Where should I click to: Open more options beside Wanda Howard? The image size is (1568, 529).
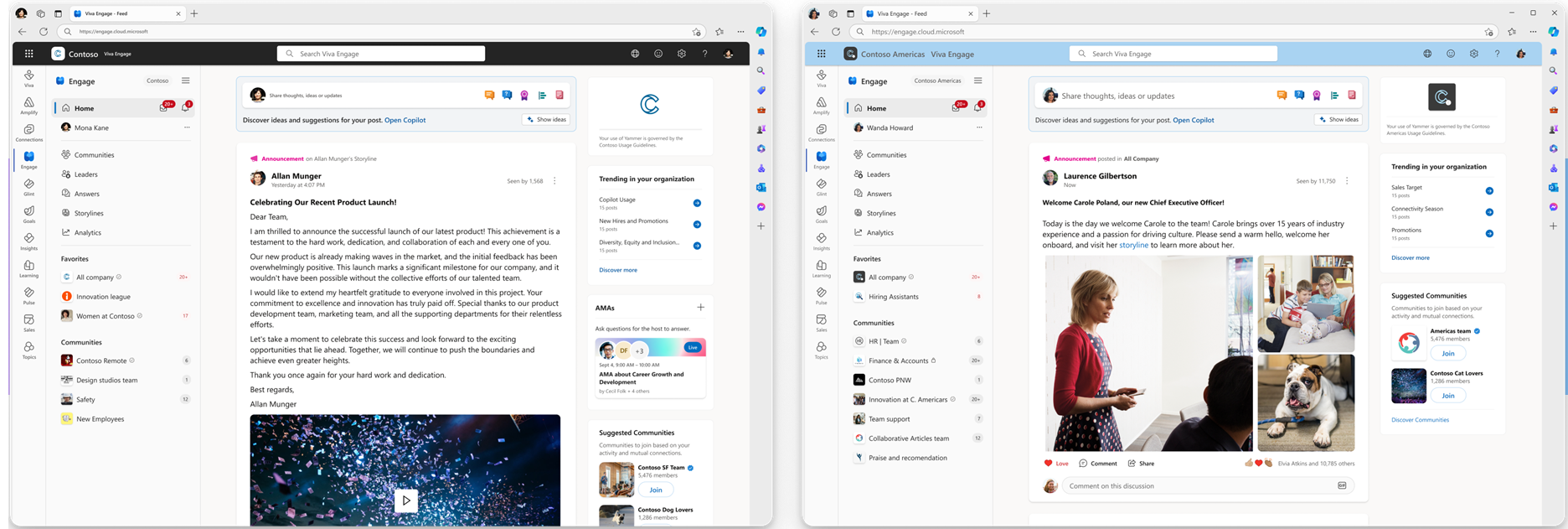click(x=979, y=127)
